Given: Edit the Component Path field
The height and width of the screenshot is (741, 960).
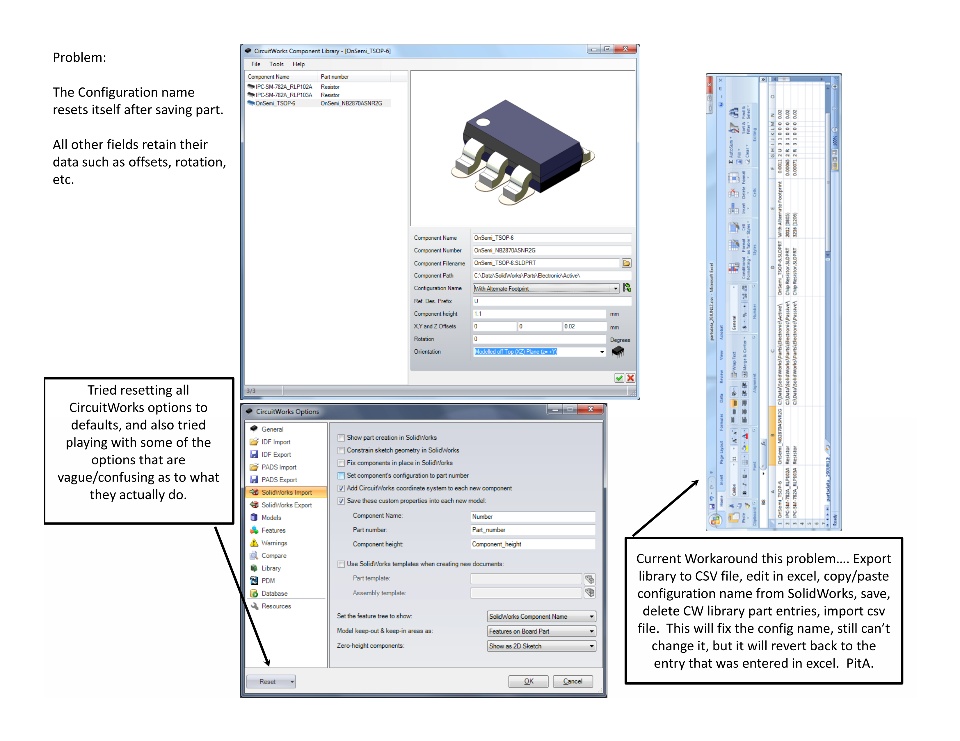Looking at the screenshot, I should pos(552,276).
